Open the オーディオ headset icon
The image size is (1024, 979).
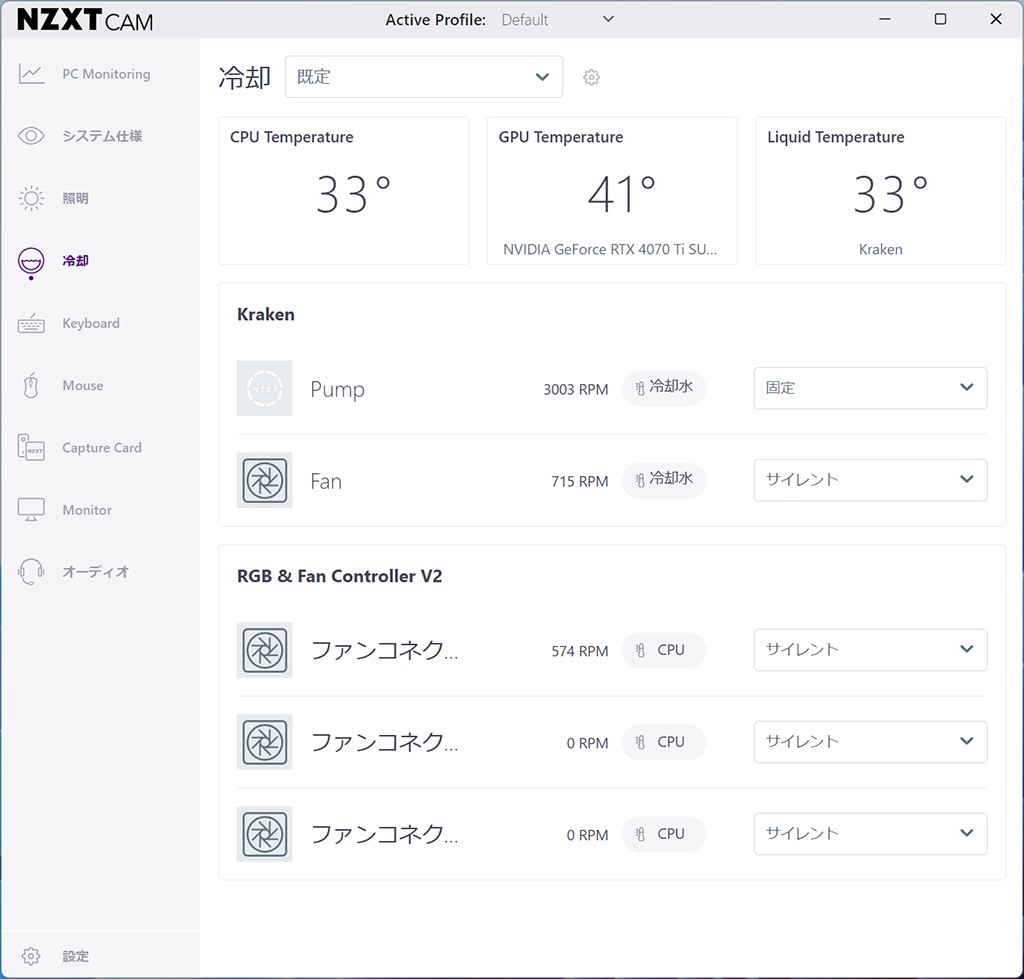[32, 572]
